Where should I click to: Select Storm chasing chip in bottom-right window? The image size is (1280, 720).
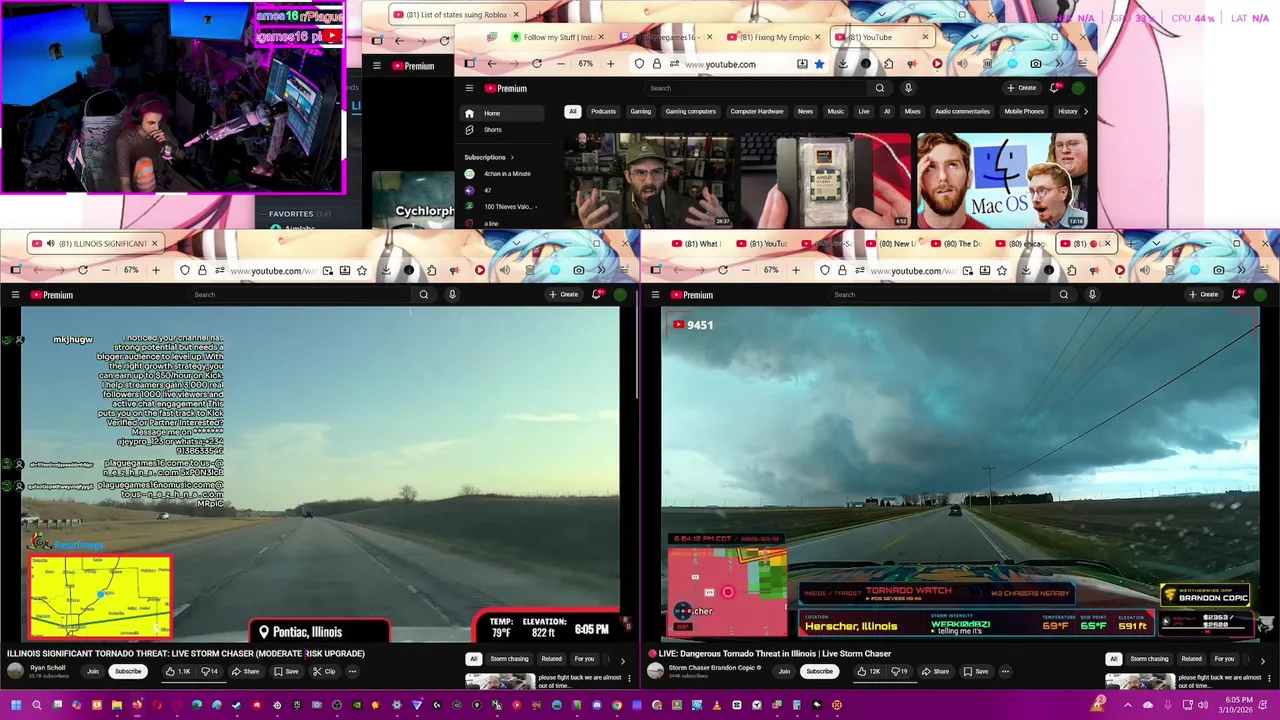click(x=1149, y=659)
